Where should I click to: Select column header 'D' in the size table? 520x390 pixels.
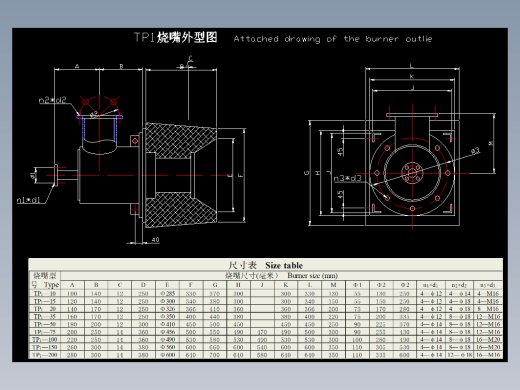tap(143, 285)
